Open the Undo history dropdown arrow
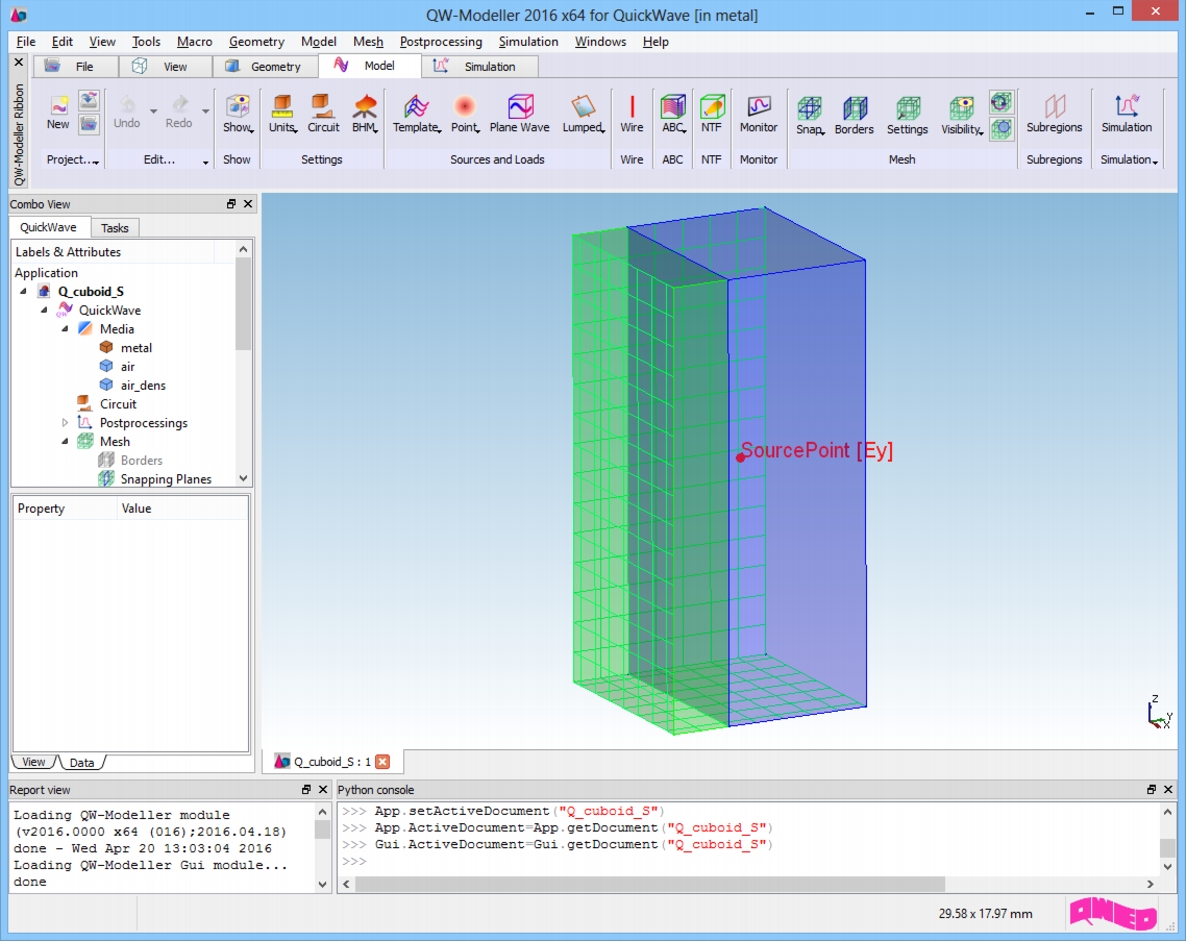 tap(154, 111)
